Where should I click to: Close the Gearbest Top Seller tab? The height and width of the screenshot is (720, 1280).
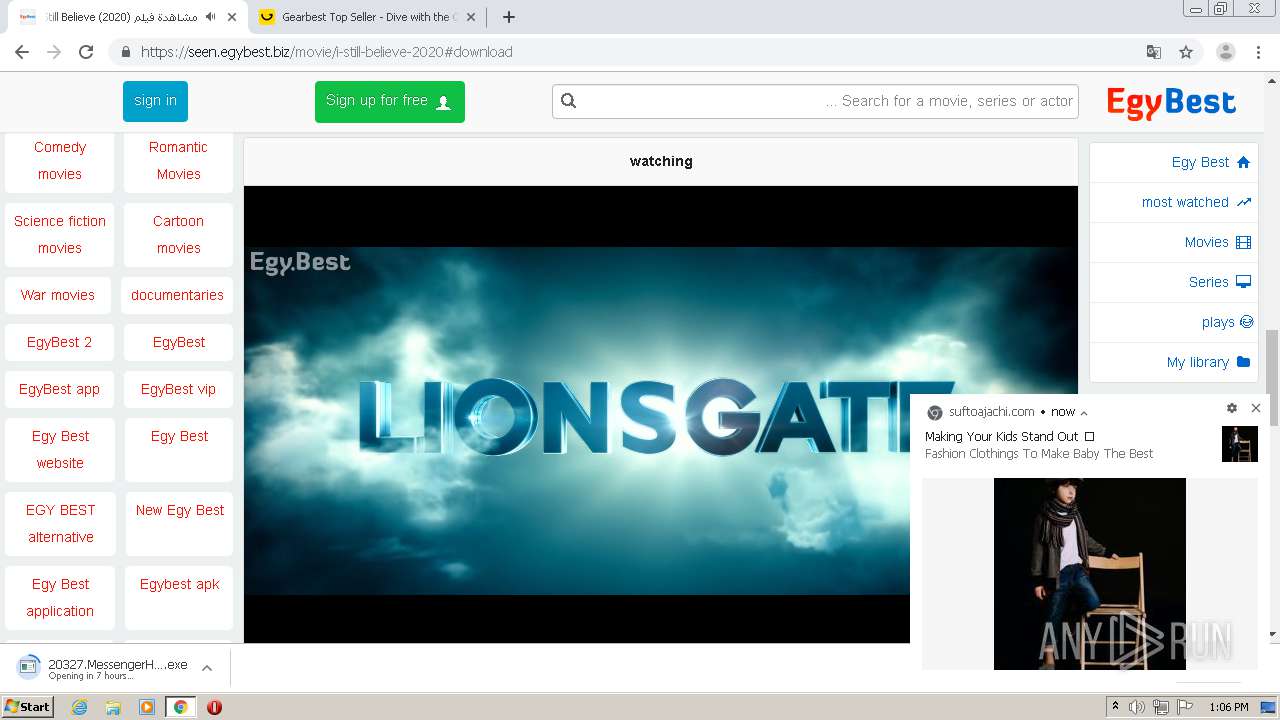(x=471, y=17)
